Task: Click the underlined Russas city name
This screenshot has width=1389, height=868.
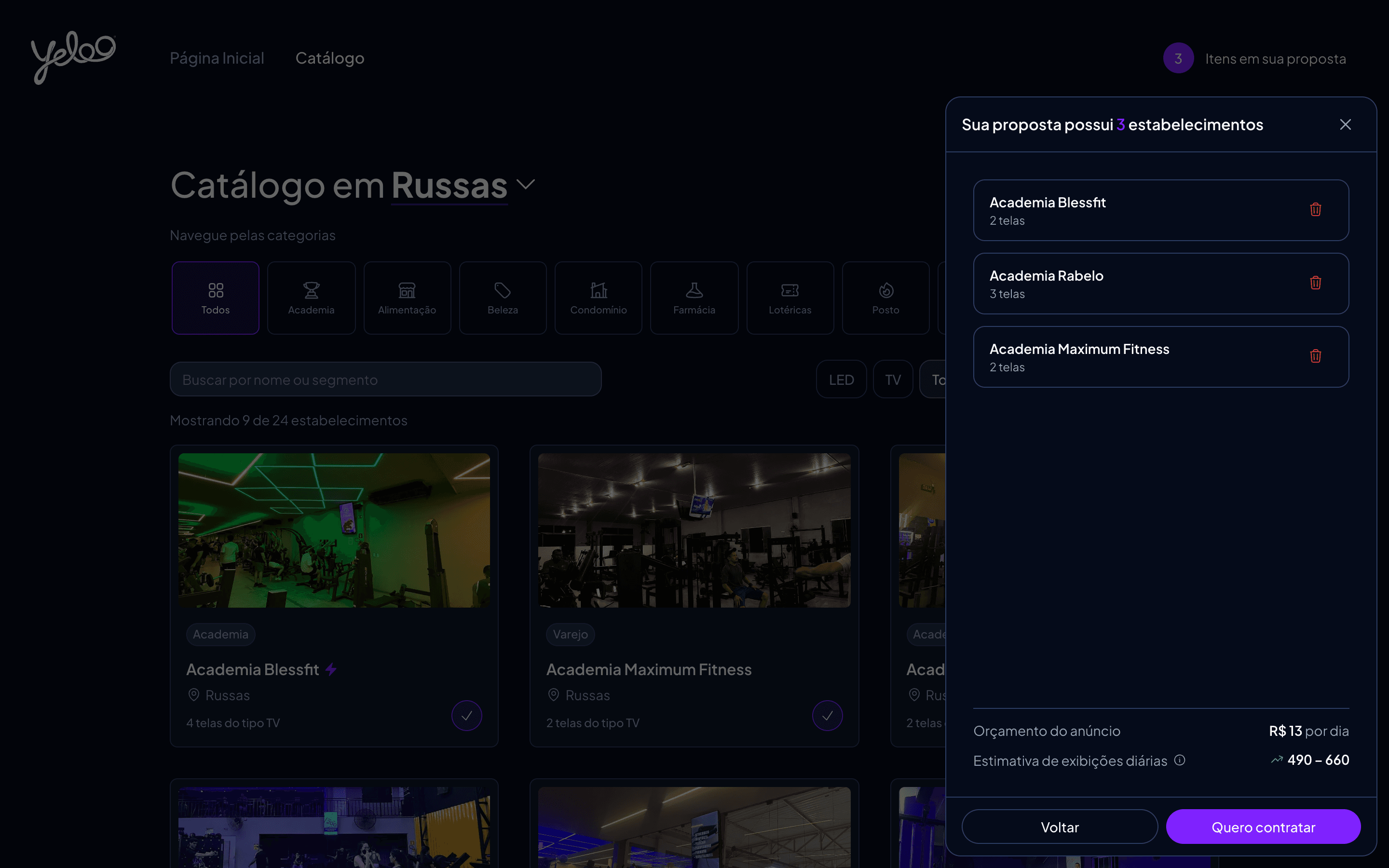Action: coord(449,186)
